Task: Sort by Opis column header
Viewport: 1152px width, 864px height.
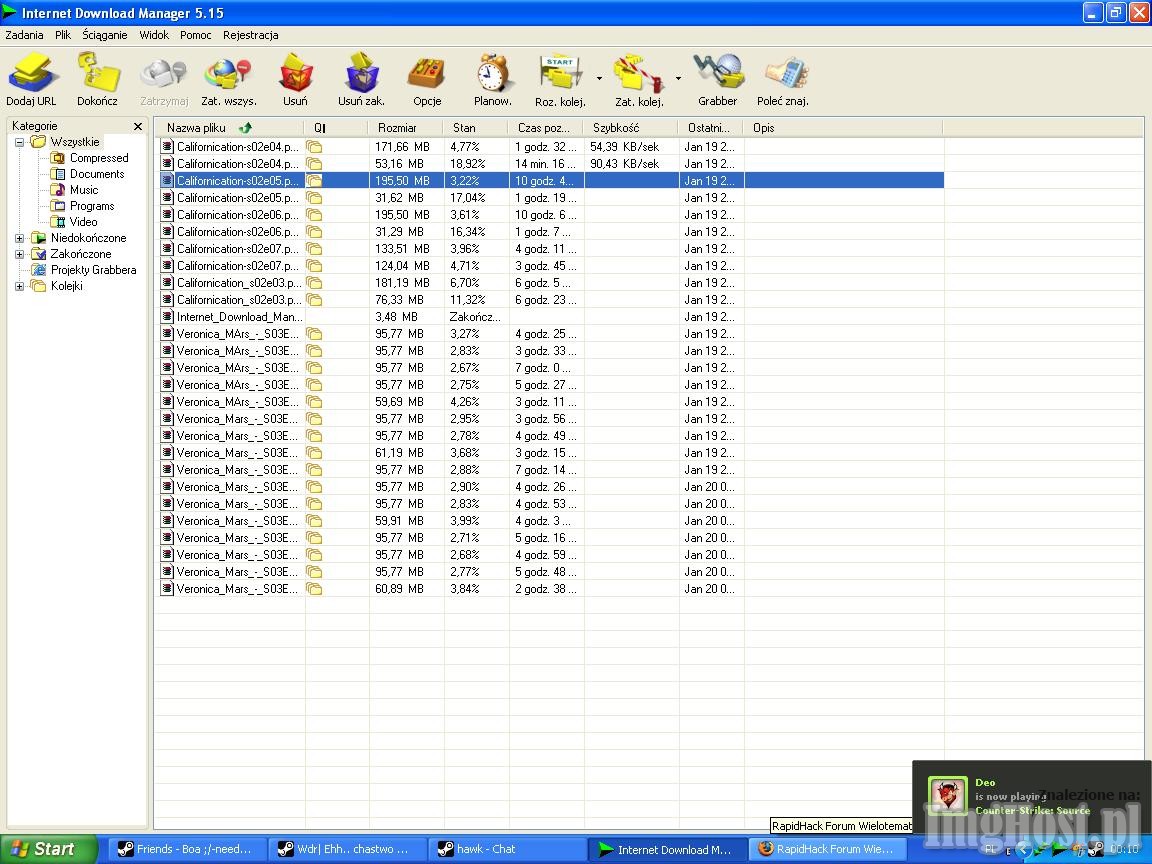Action: pyautogui.click(x=843, y=128)
